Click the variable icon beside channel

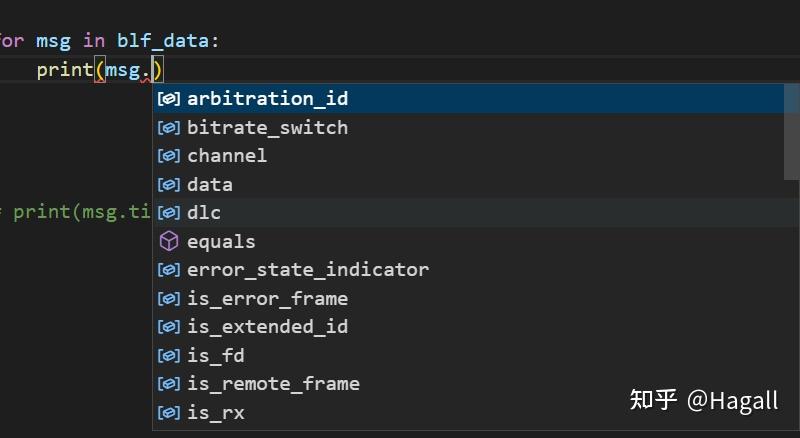click(x=168, y=156)
